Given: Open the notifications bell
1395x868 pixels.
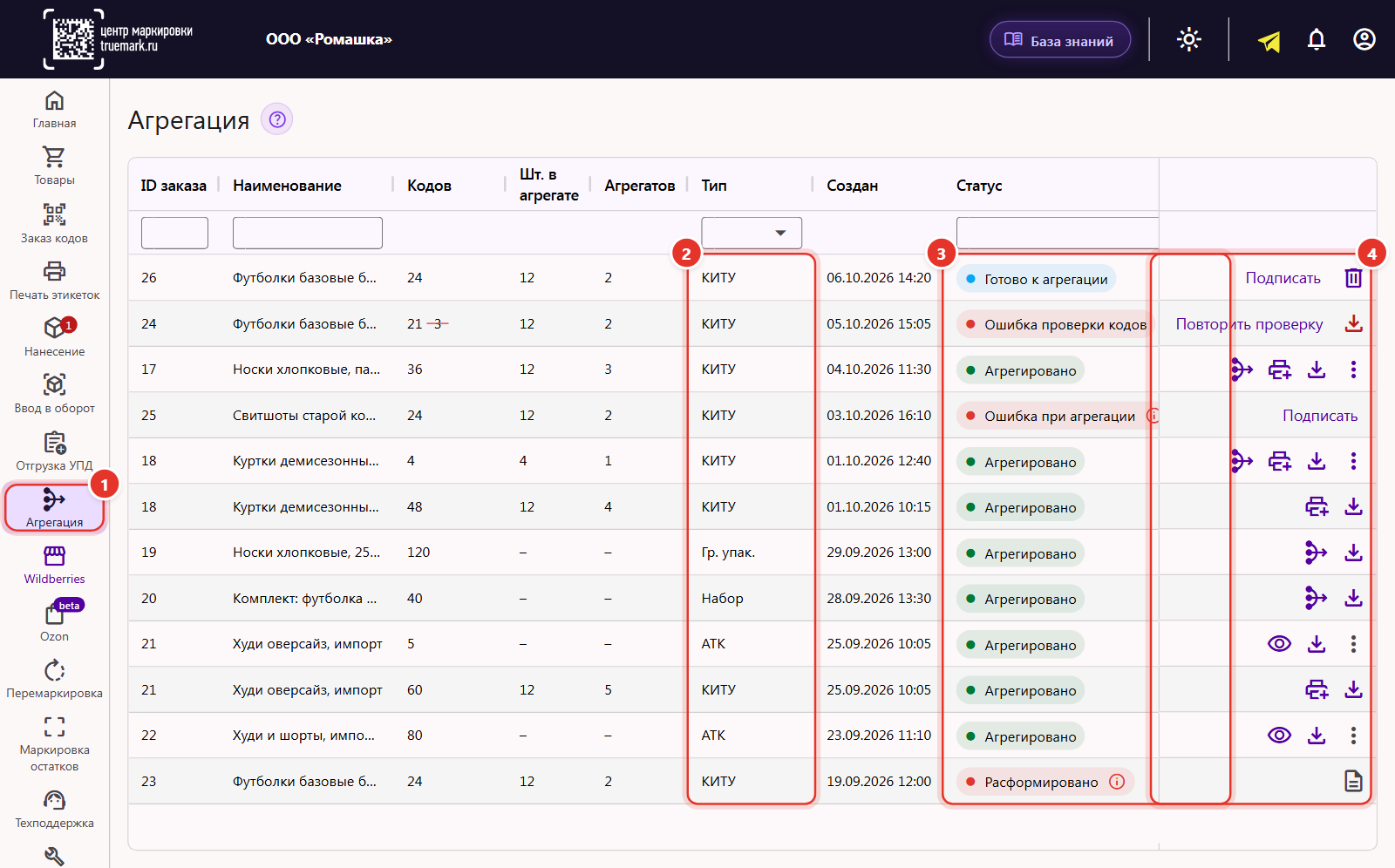Looking at the screenshot, I should point(1317,39).
